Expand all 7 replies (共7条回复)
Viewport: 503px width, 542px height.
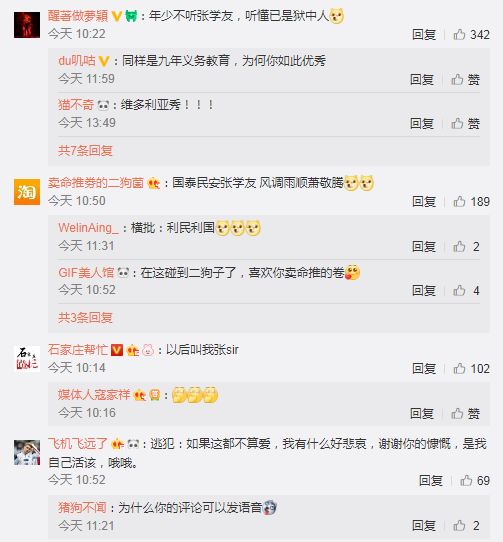(85, 151)
